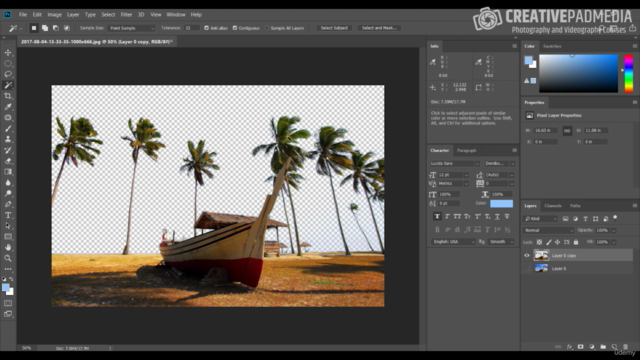Click the lock all layer icon
Image resolution: width=640 pixels, height=360 pixels.
576,242
